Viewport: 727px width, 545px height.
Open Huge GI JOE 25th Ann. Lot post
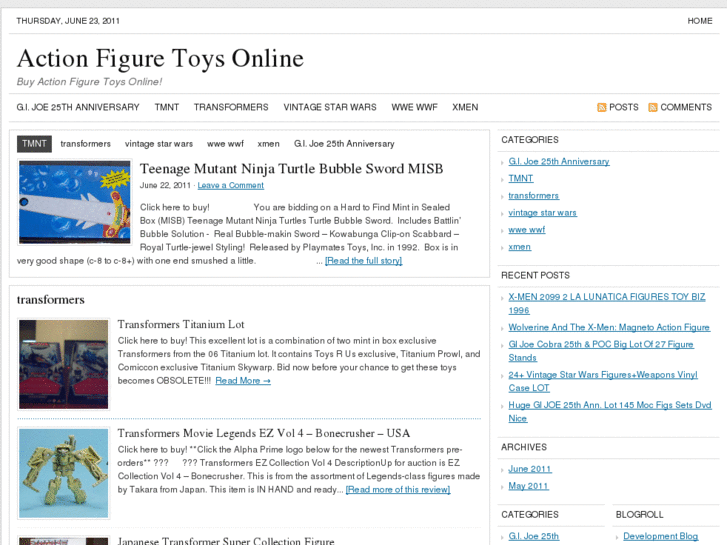(610, 412)
